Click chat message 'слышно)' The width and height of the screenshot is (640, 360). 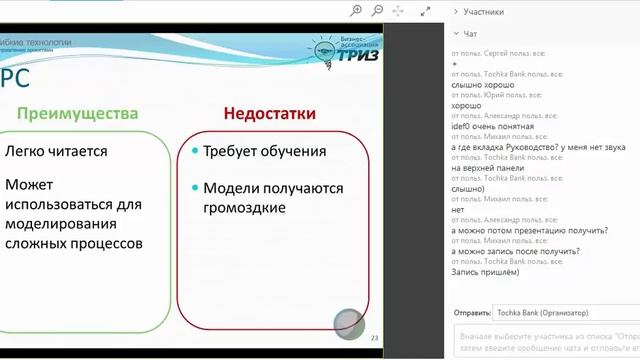(468, 189)
